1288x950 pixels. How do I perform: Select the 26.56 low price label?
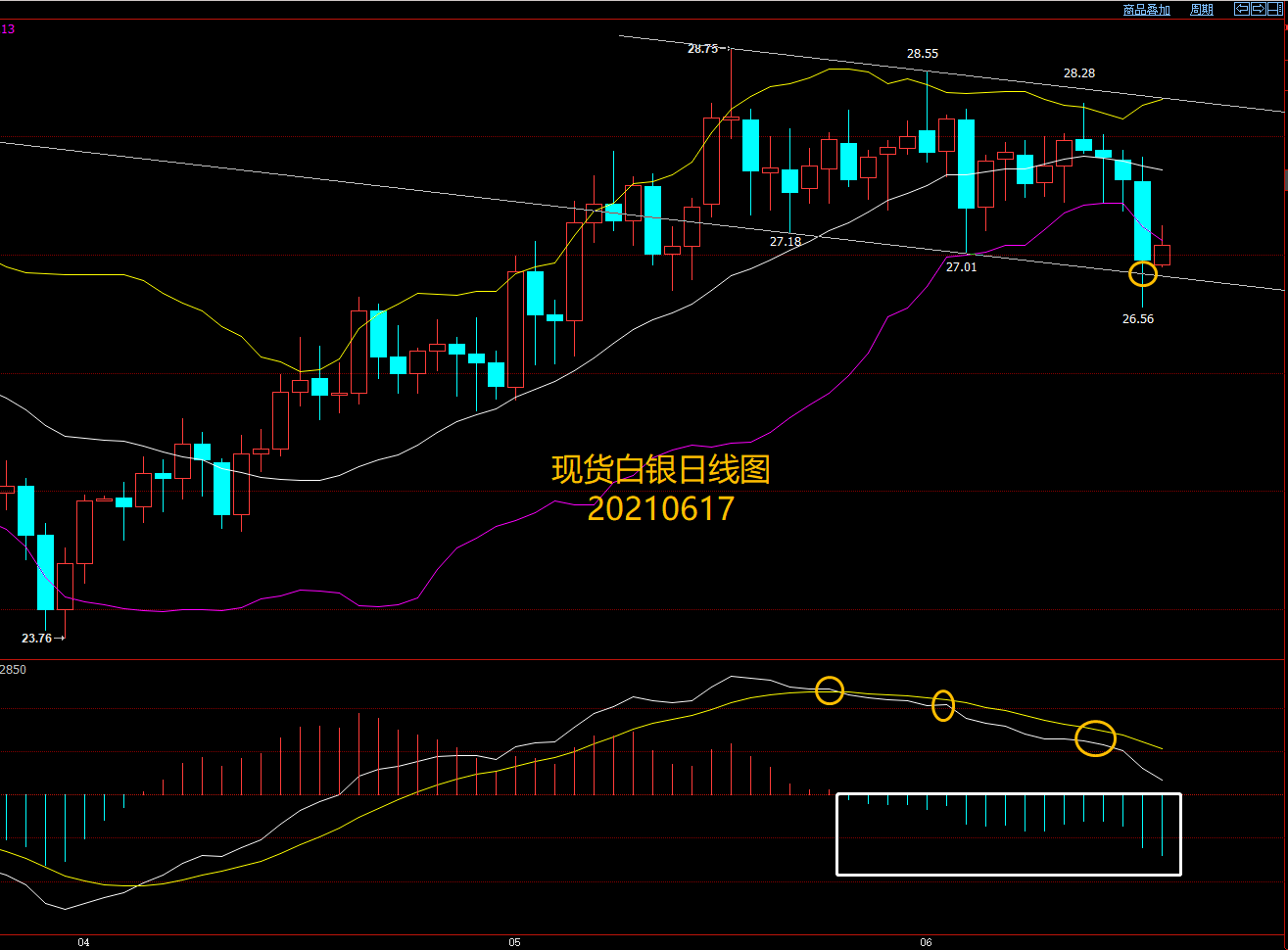(x=1138, y=319)
